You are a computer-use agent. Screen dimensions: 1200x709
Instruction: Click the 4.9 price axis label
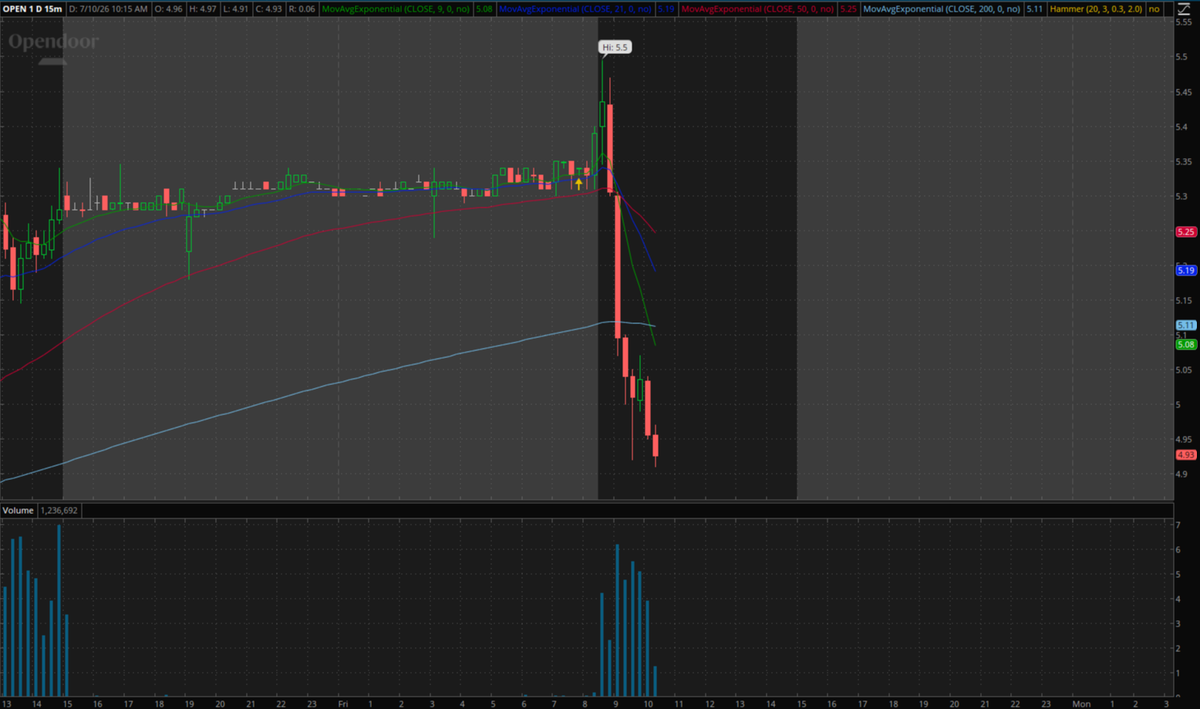click(1182, 474)
